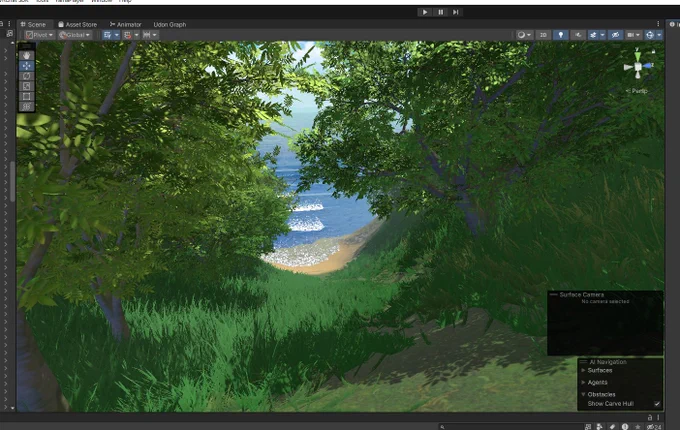Click the Surface Camera overlay header handle
This screenshot has height=430, width=680.
[553, 294]
